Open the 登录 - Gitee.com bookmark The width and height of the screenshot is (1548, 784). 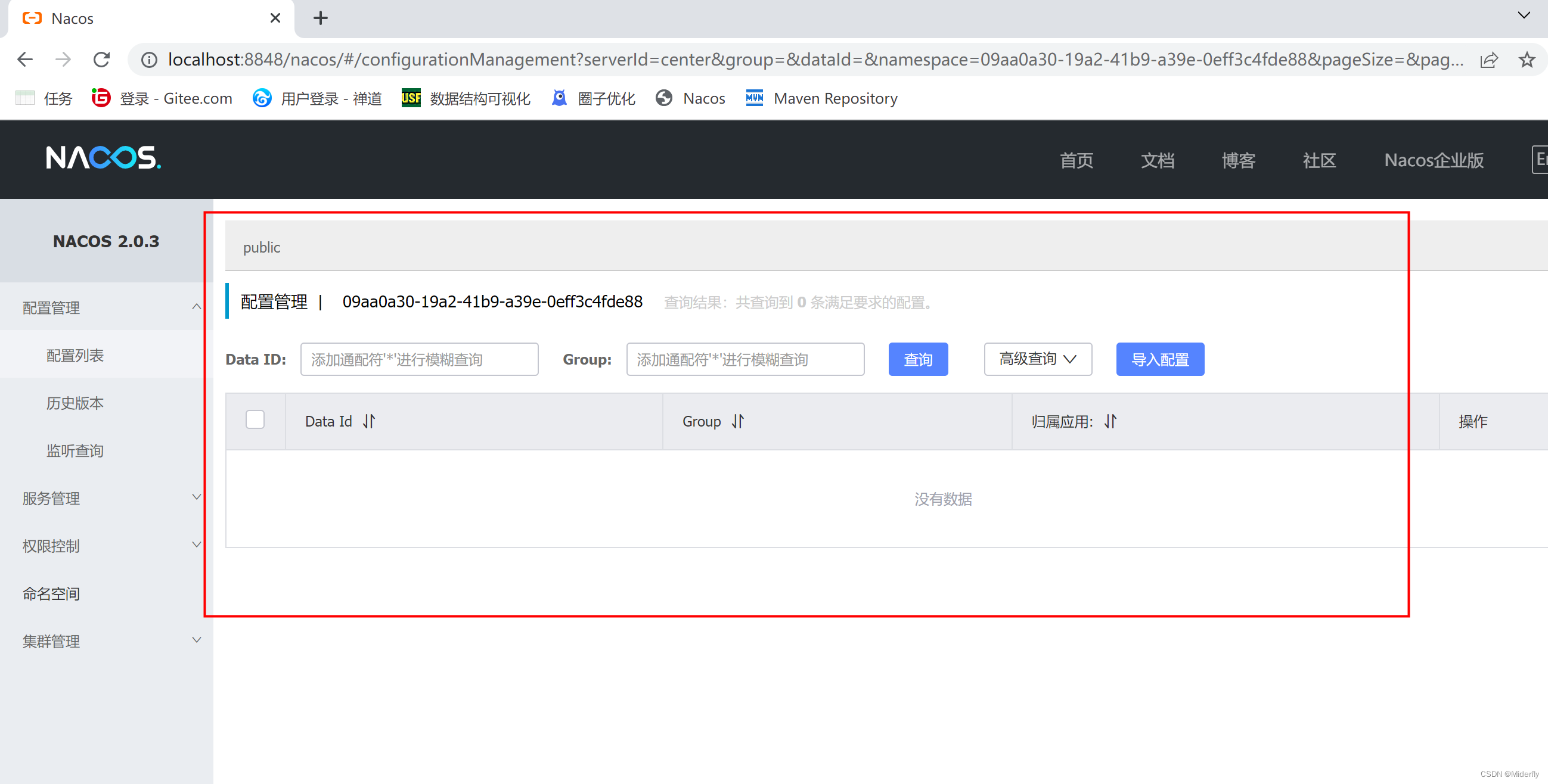[162, 98]
